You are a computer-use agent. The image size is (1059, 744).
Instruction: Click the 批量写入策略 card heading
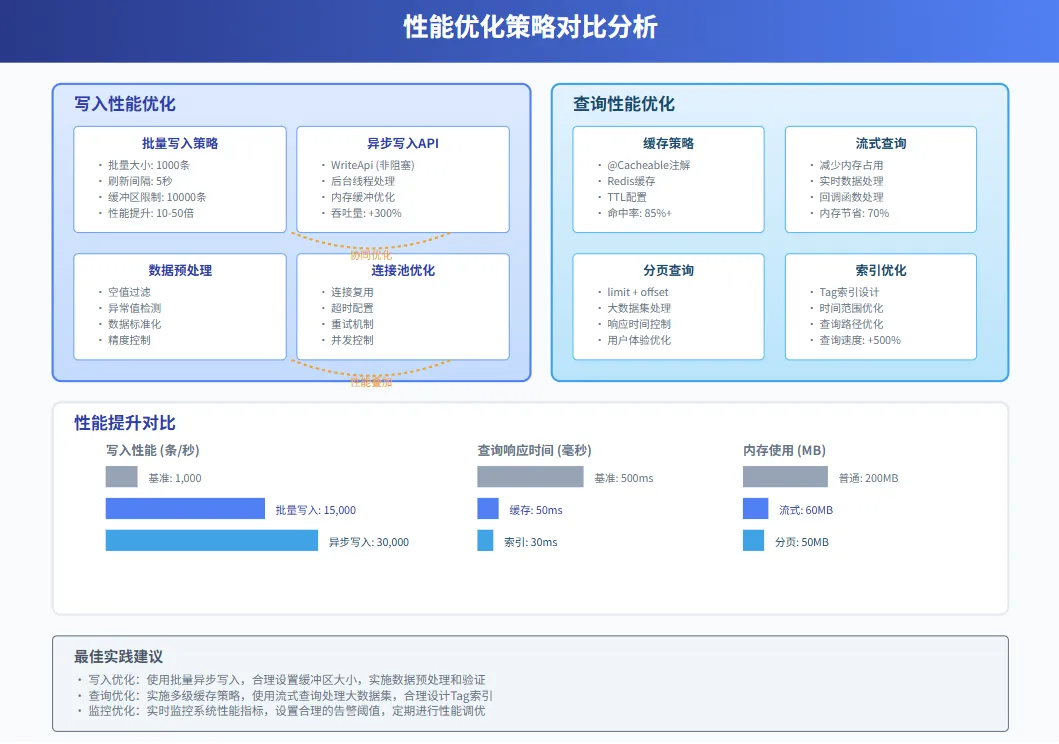pyautogui.click(x=180, y=143)
